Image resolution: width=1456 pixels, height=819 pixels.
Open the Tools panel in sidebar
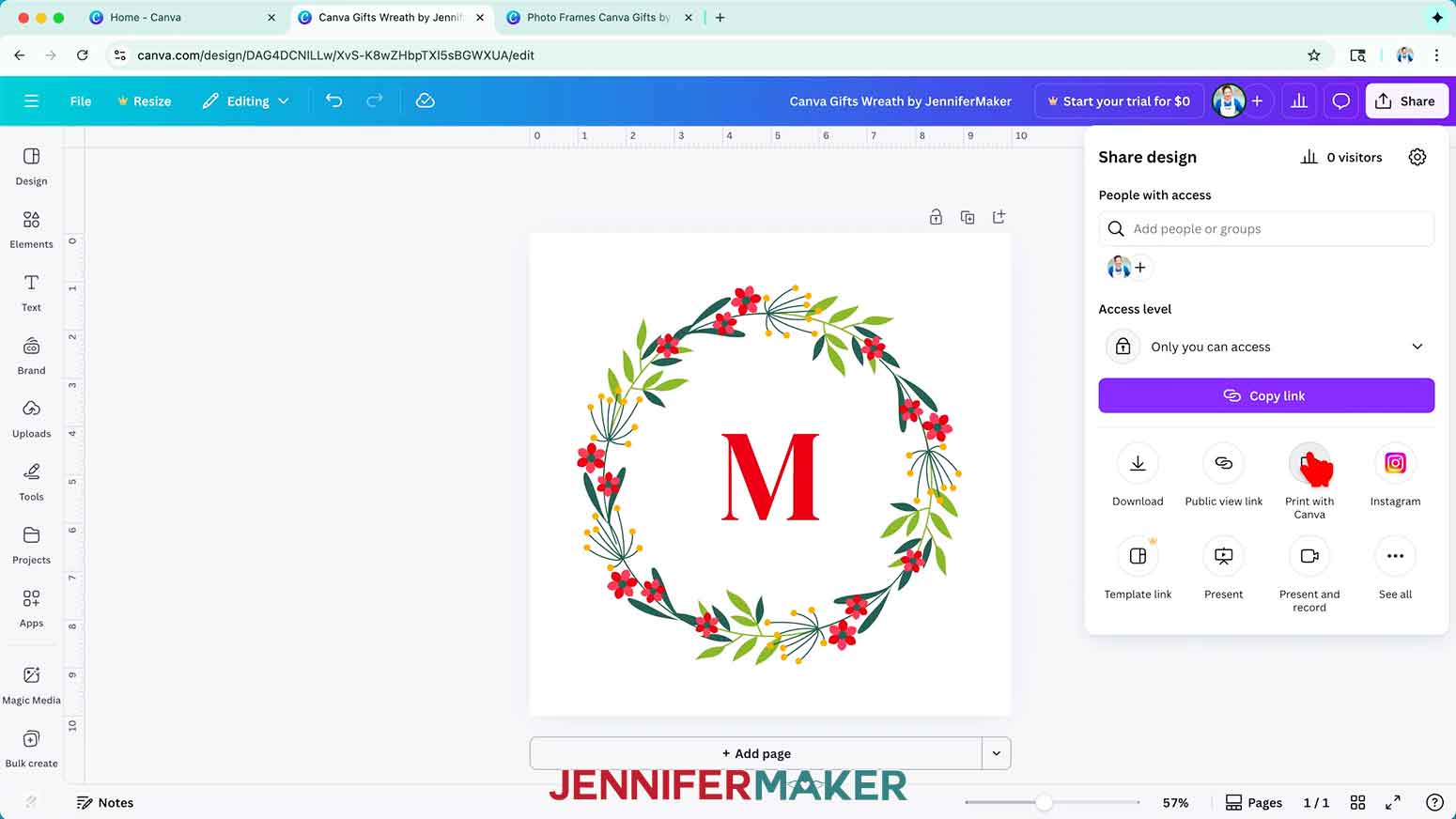click(x=31, y=481)
